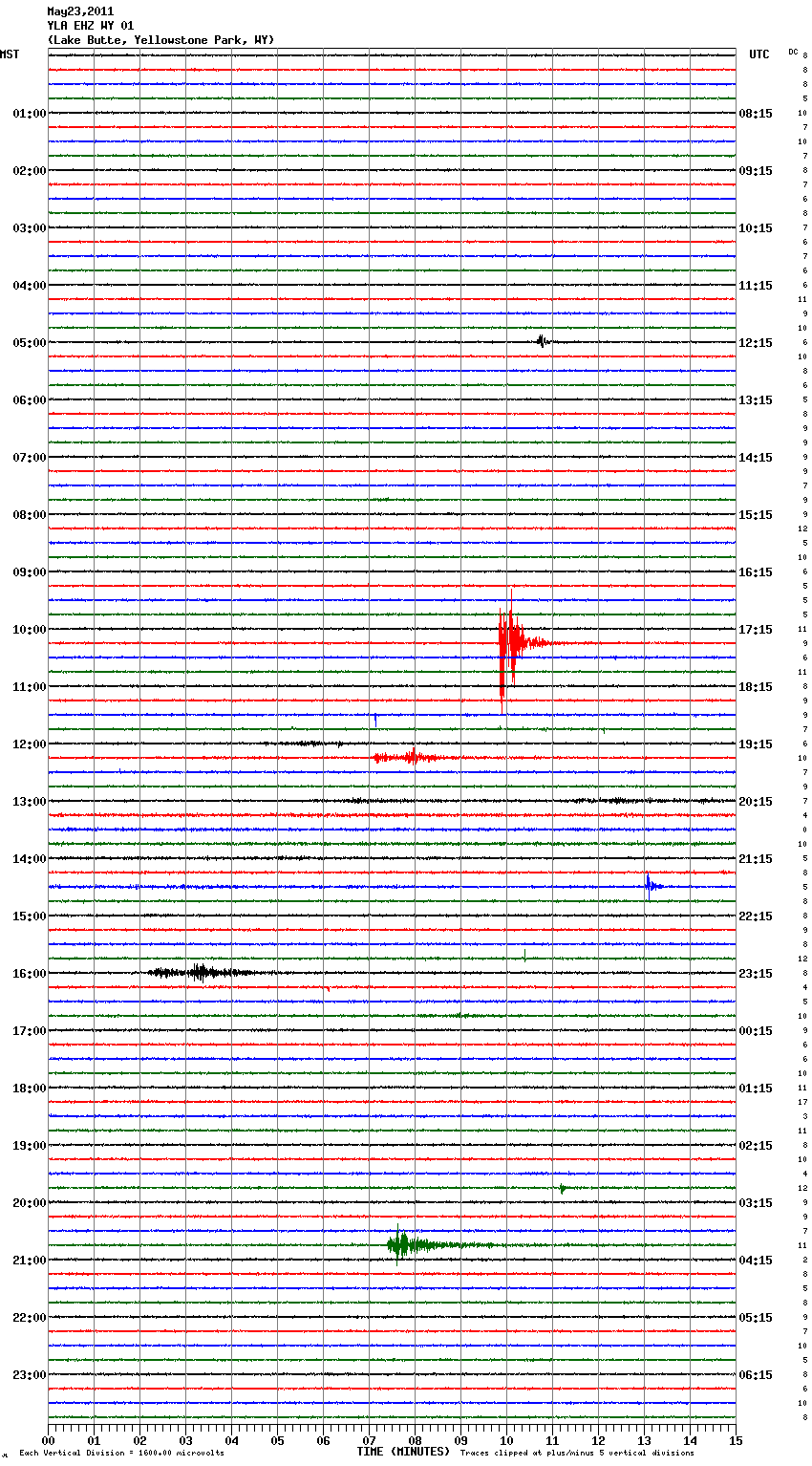This screenshot has width=812, height=1466.
Task: Click the 00 tick on the minutes axis
Action: 49,1440
